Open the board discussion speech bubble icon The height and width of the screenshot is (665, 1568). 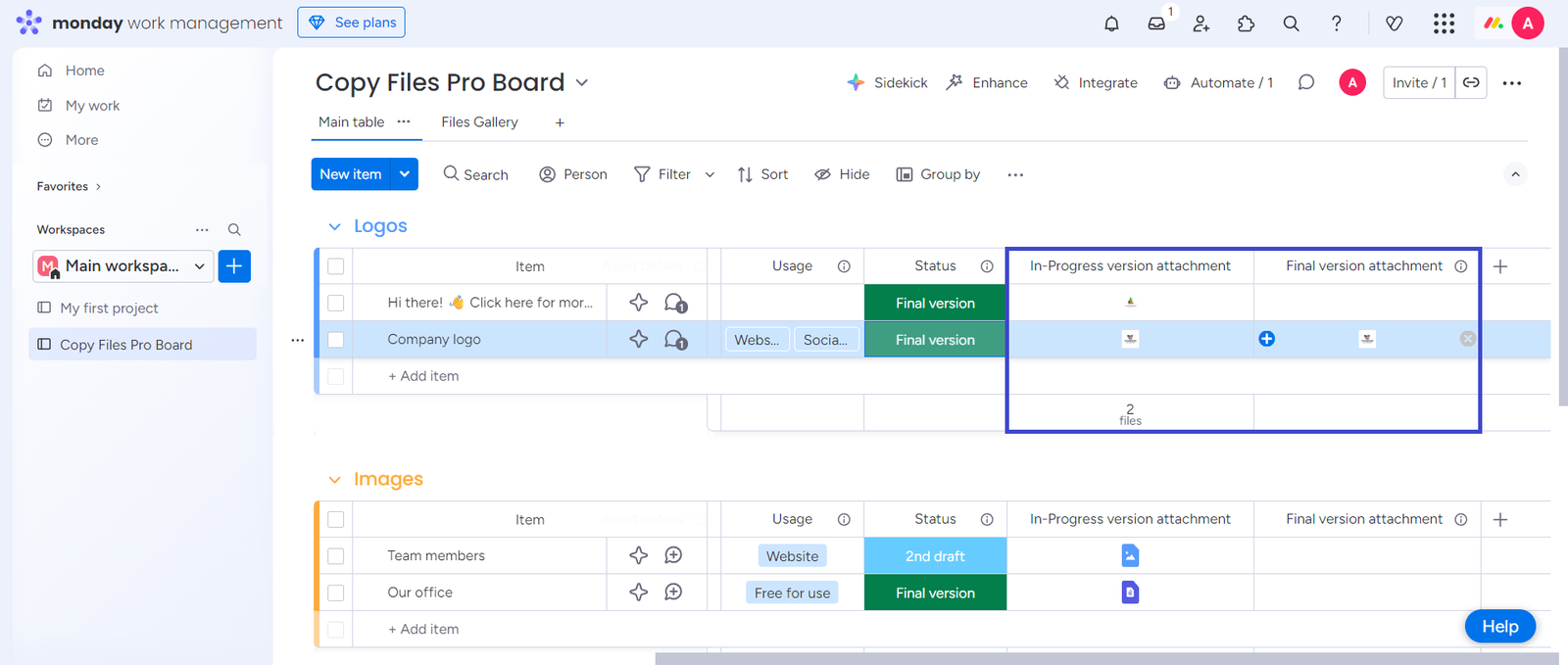click(x=1306, y=82)
